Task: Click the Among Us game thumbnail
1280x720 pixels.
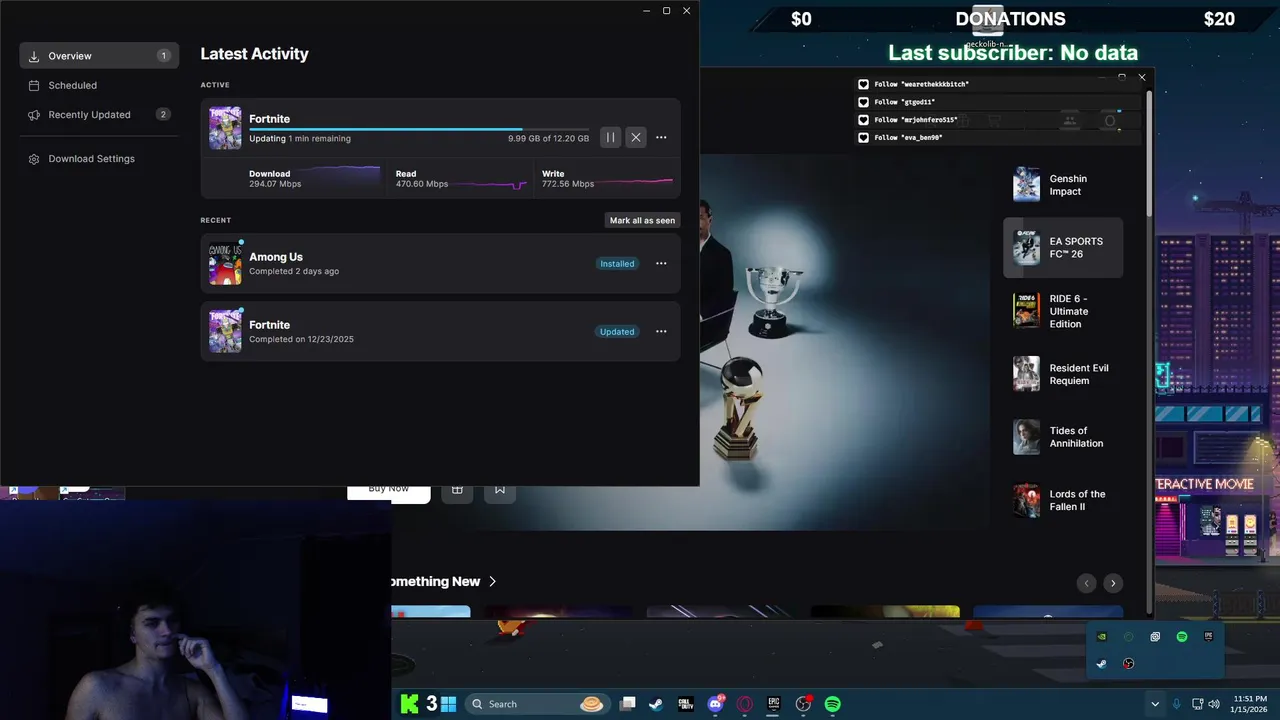Action: (225, 264)
